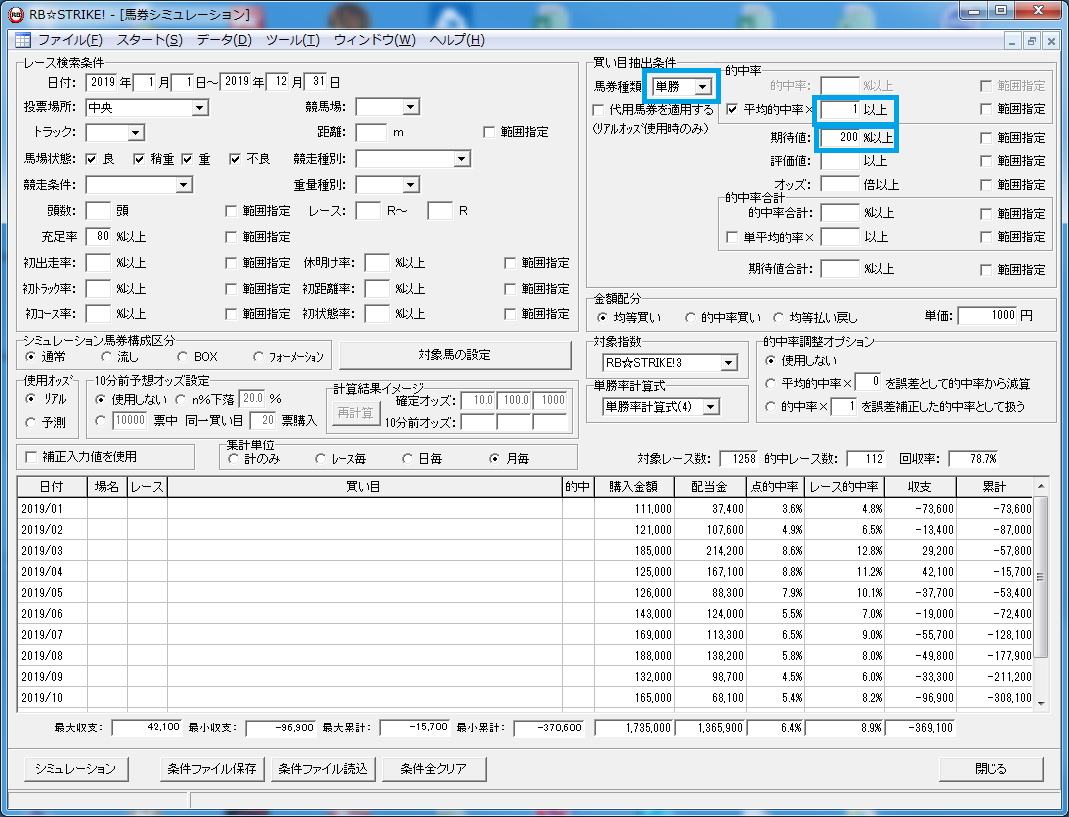The height and width of the screenshot is (817, 1069).
Task: Expand the 投票場所 dropdown showing 中央
Action: pos(199,108)
